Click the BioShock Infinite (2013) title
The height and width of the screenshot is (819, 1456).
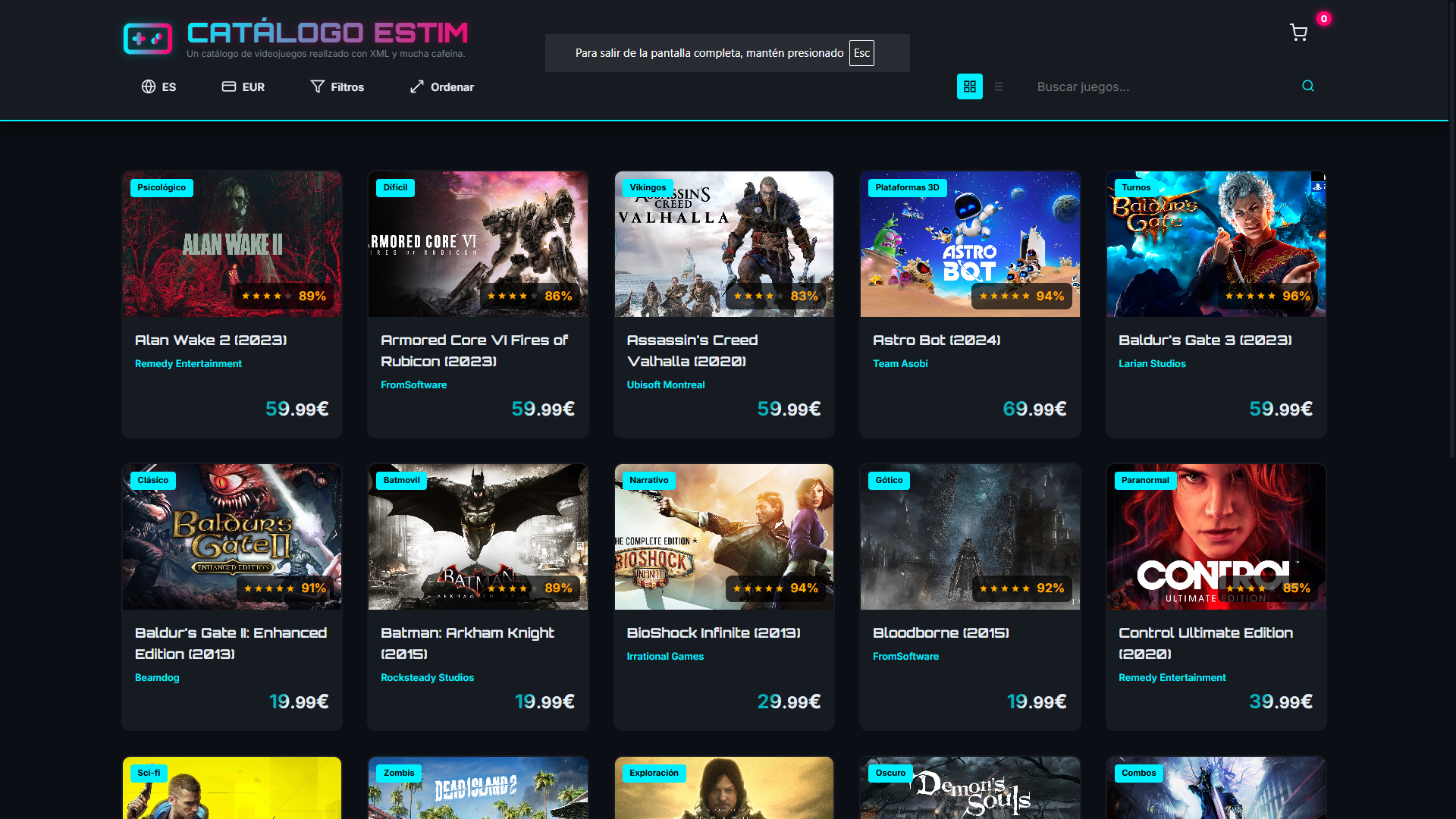(x=714, y=633)
